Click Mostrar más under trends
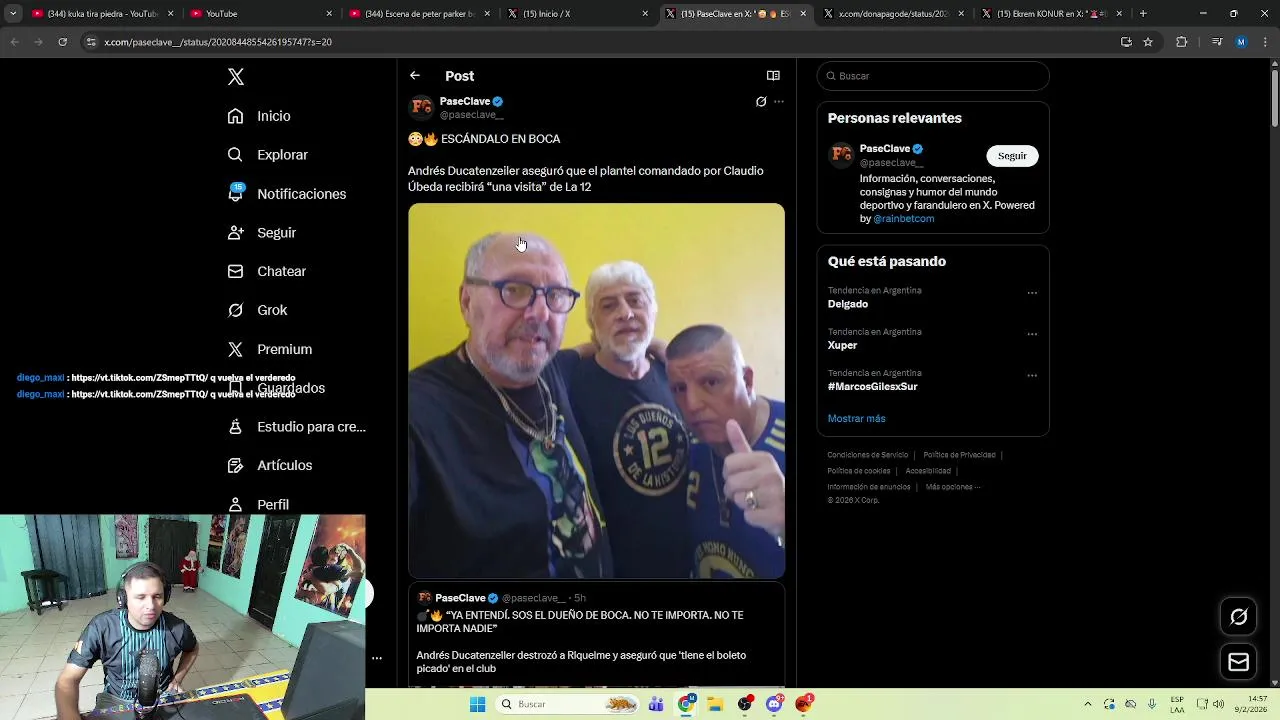 pos(856,418)
